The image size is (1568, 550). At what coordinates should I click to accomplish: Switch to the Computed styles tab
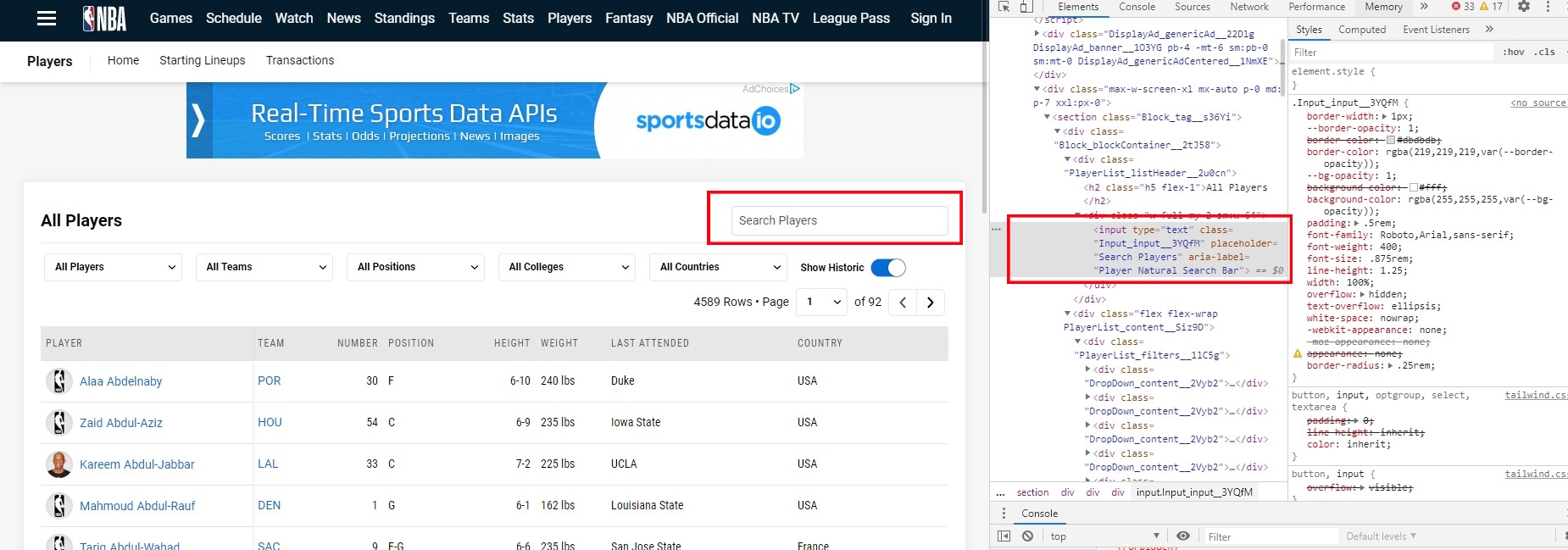[x=1362, y=30]
